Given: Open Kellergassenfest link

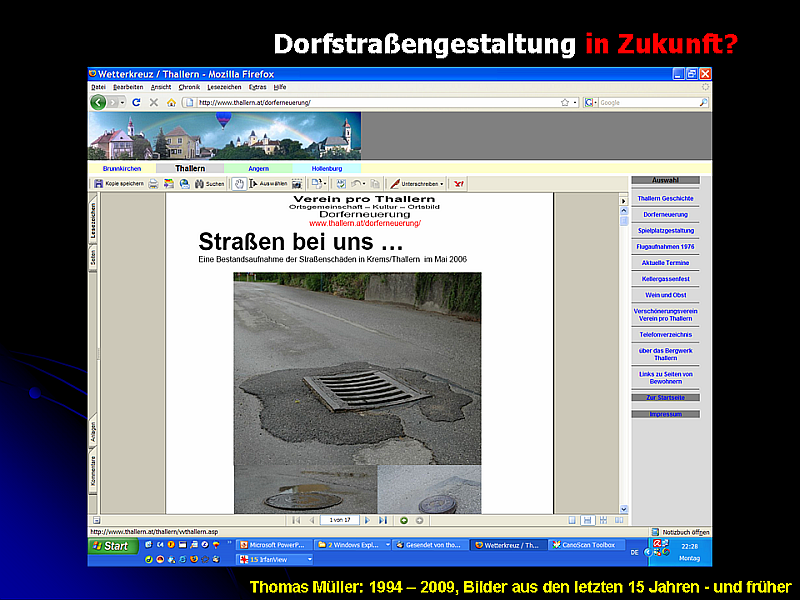Looking at the screenshot, I should click(x=665, y=279).
